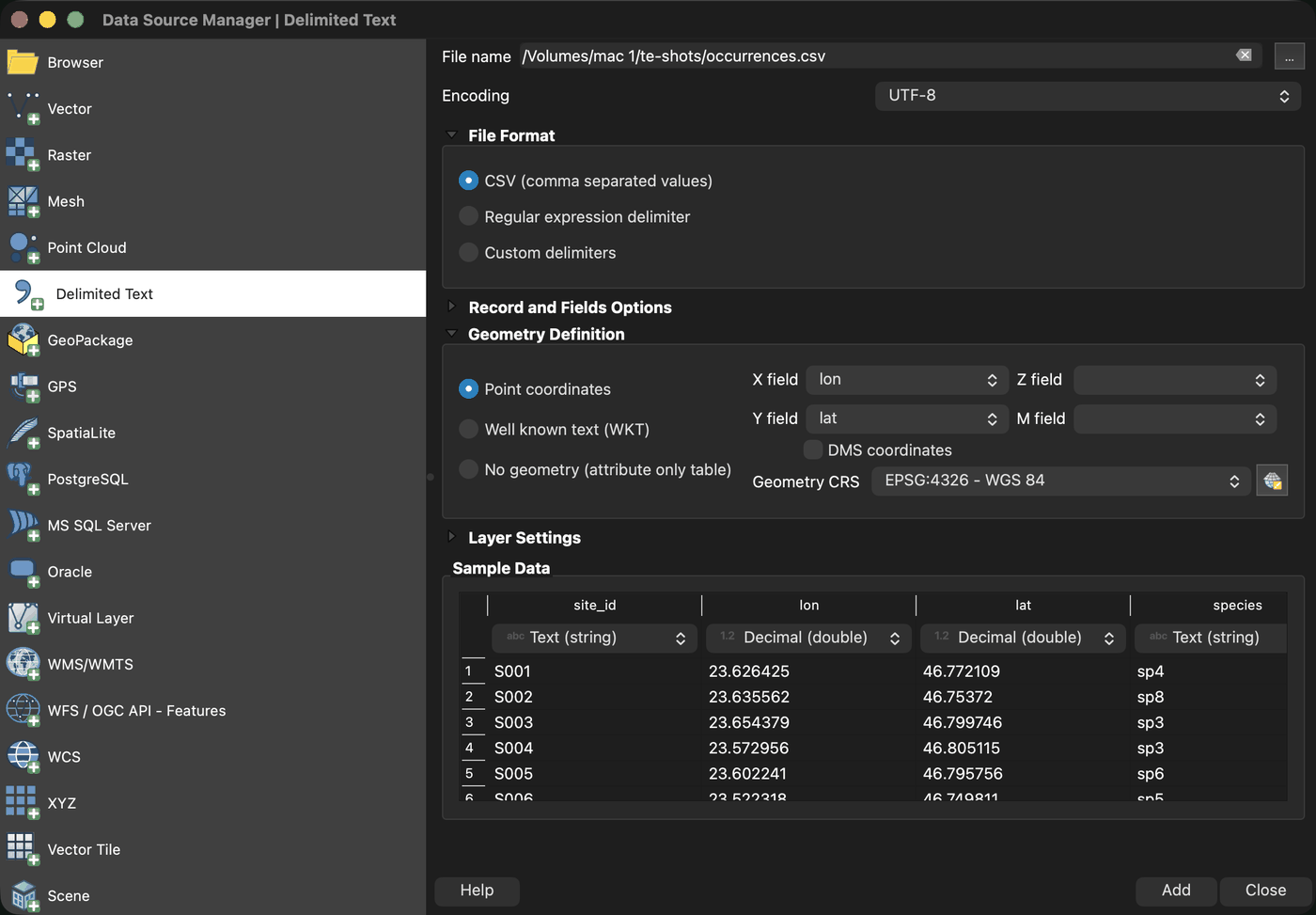Click the GPS source icon
Screen dimensions: 1316x915
pos(23,386)
